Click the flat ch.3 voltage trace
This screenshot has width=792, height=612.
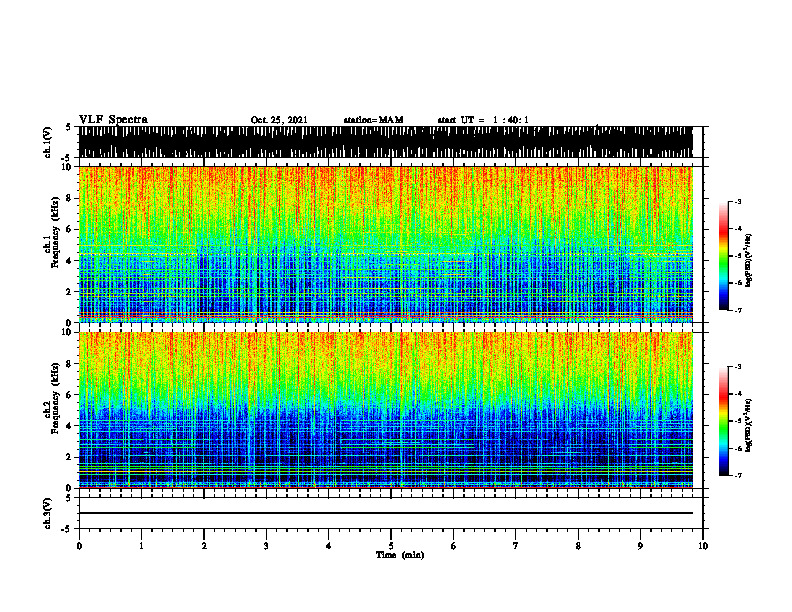(386, 513)
